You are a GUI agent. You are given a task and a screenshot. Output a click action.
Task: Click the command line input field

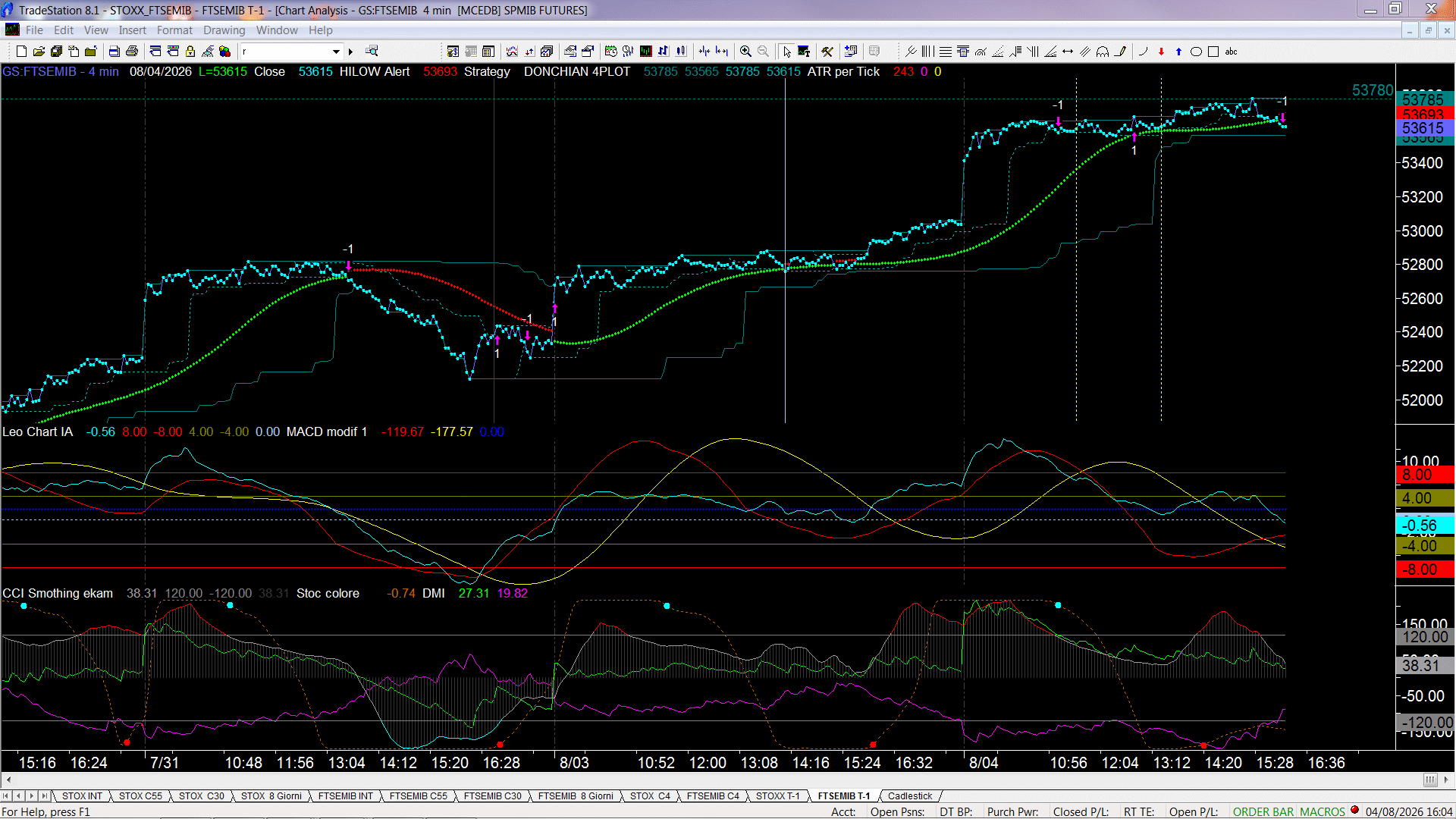[x=286, y=52]
